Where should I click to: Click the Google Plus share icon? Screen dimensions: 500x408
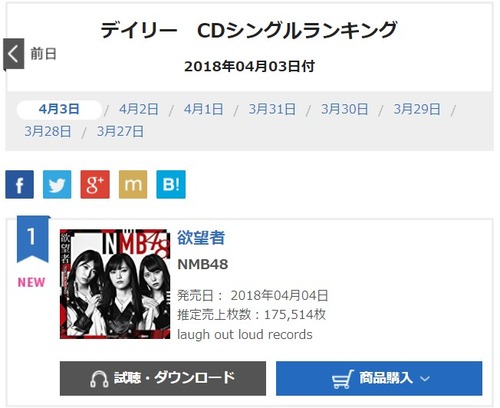(95, 184)
